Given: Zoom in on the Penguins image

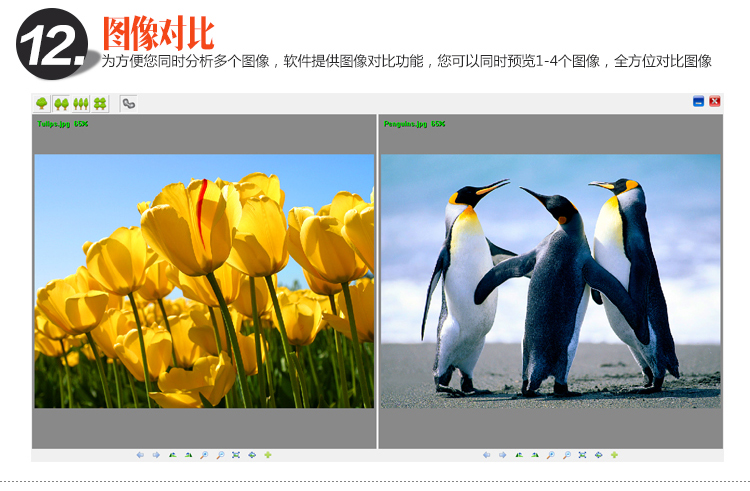Looking at the screenshot, I should (550, 455).
